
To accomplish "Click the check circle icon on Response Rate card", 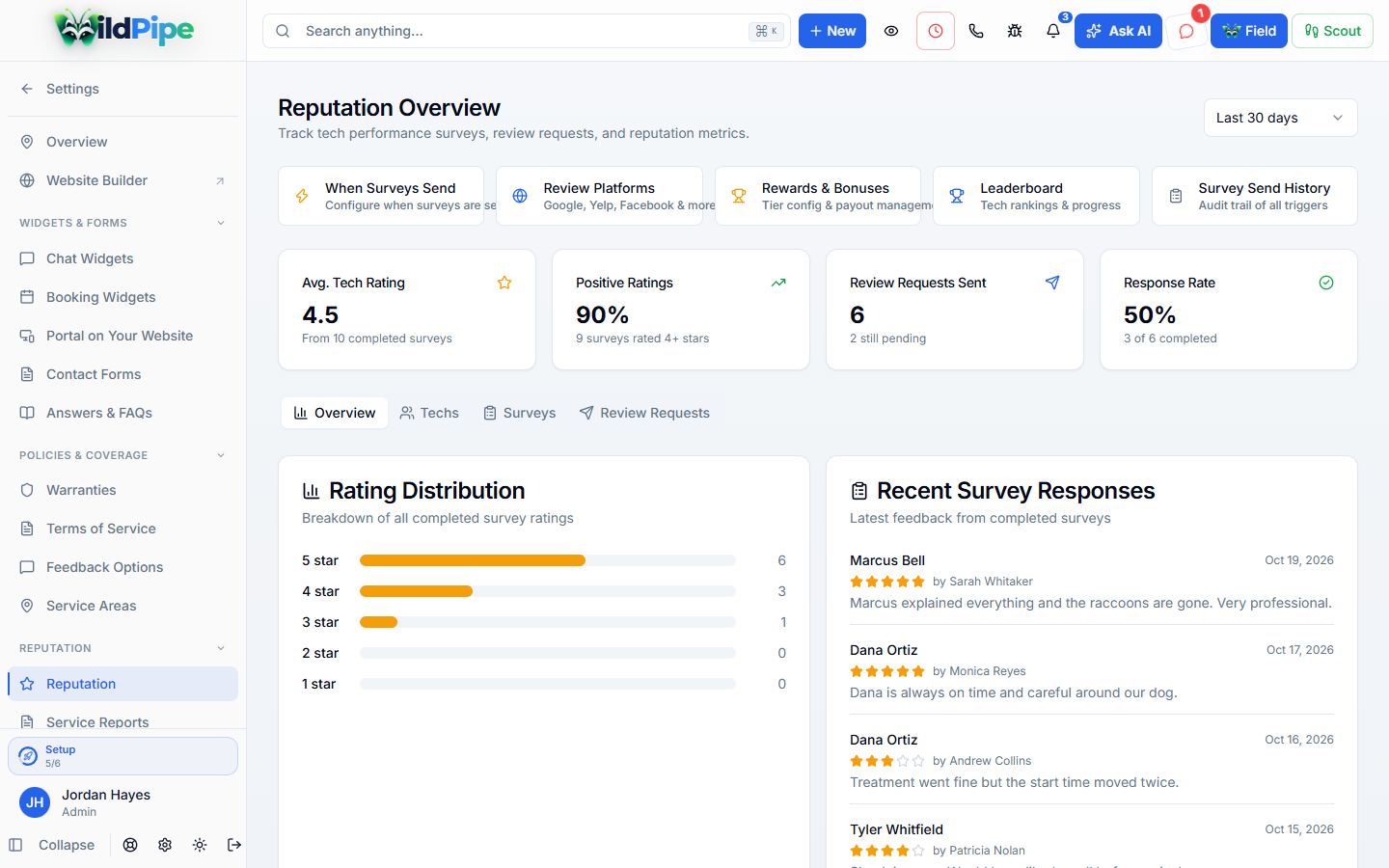I will [x=1326, y=283].
